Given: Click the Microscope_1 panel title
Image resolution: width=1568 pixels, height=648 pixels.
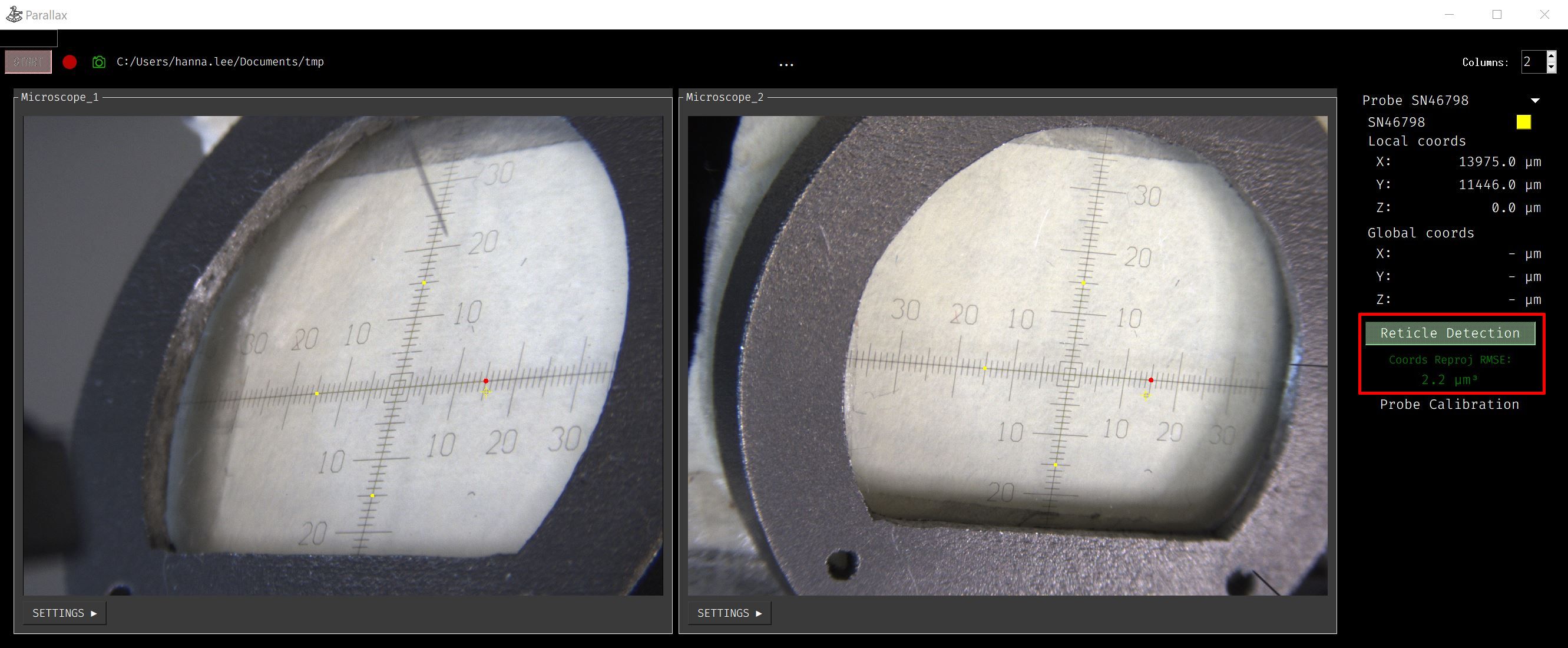Looking at the screenshot, I should point(59,97).
